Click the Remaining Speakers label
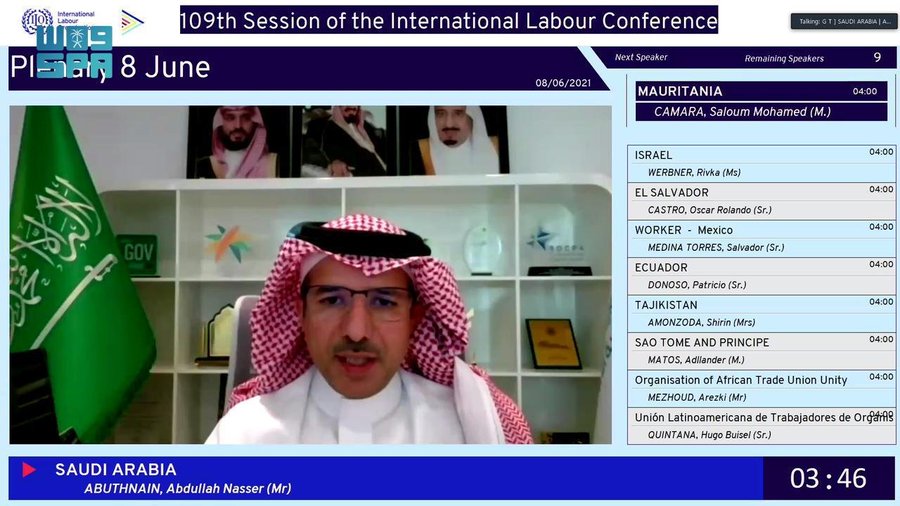This screenshot has height=506, width=900. [784, 59]
